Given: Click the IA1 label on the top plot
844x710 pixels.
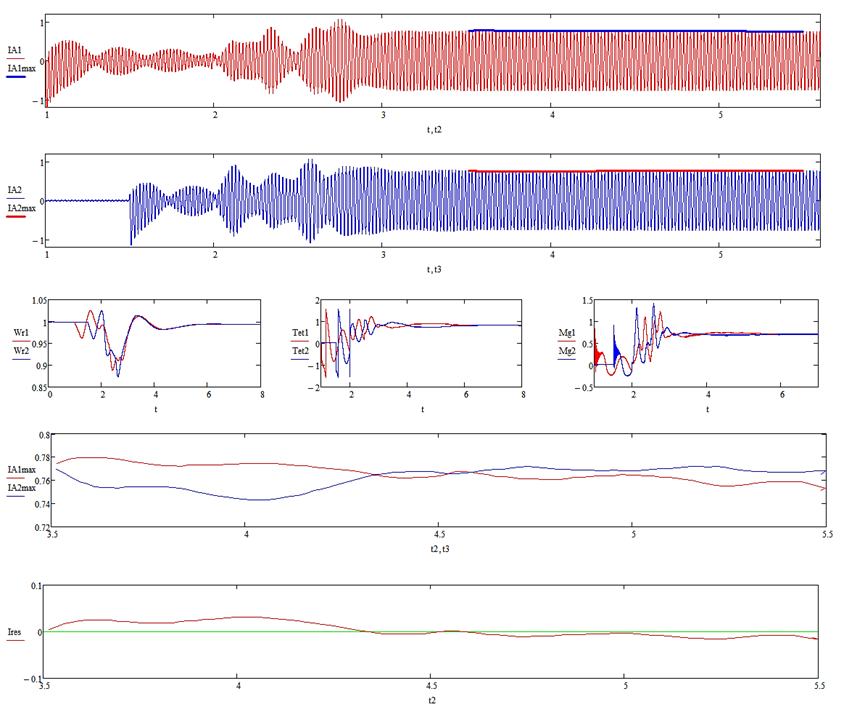Looking at the screenshot, I should coord(14,49).
